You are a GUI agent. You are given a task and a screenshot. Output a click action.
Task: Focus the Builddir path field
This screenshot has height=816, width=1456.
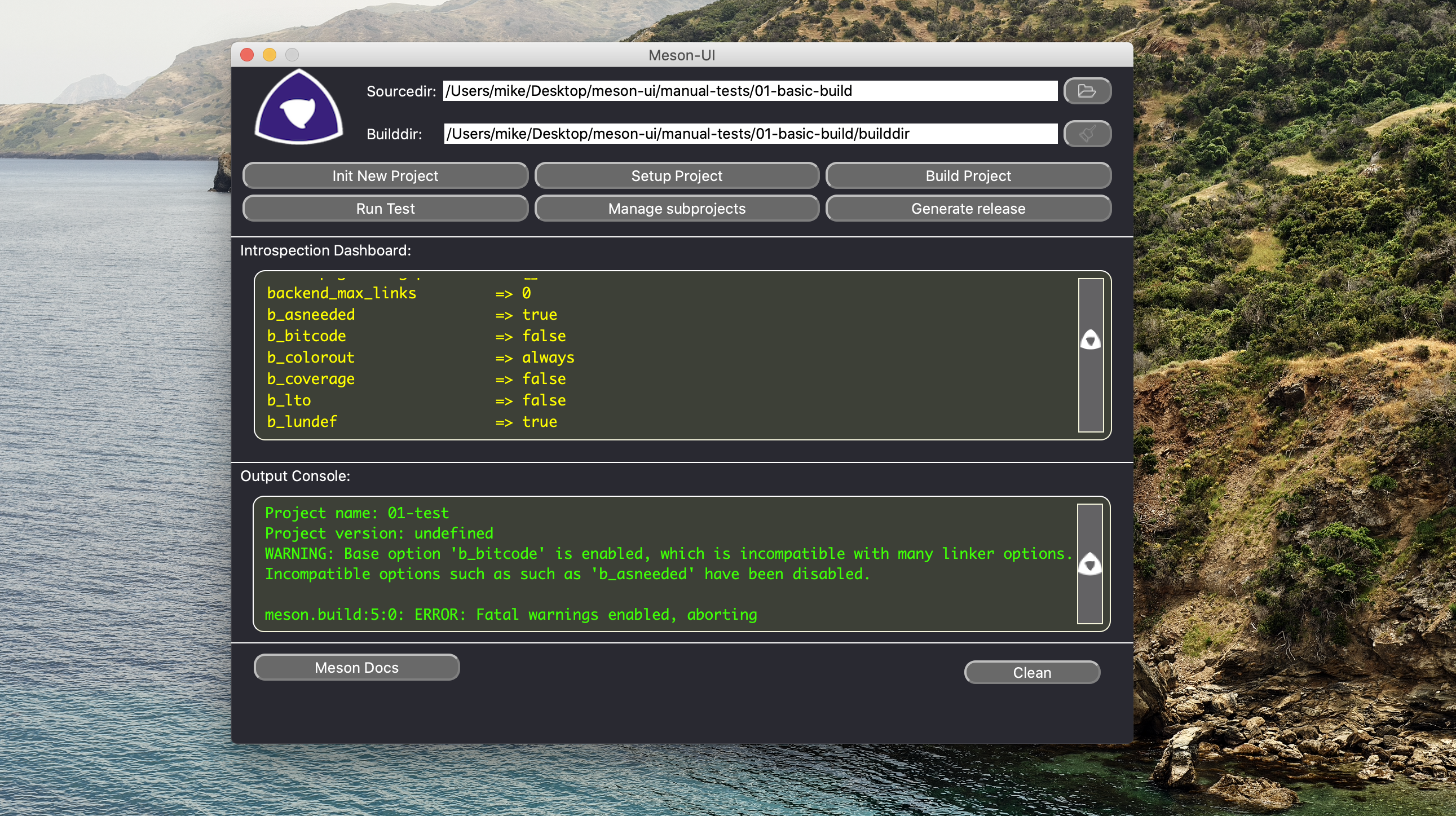[749, 134]
